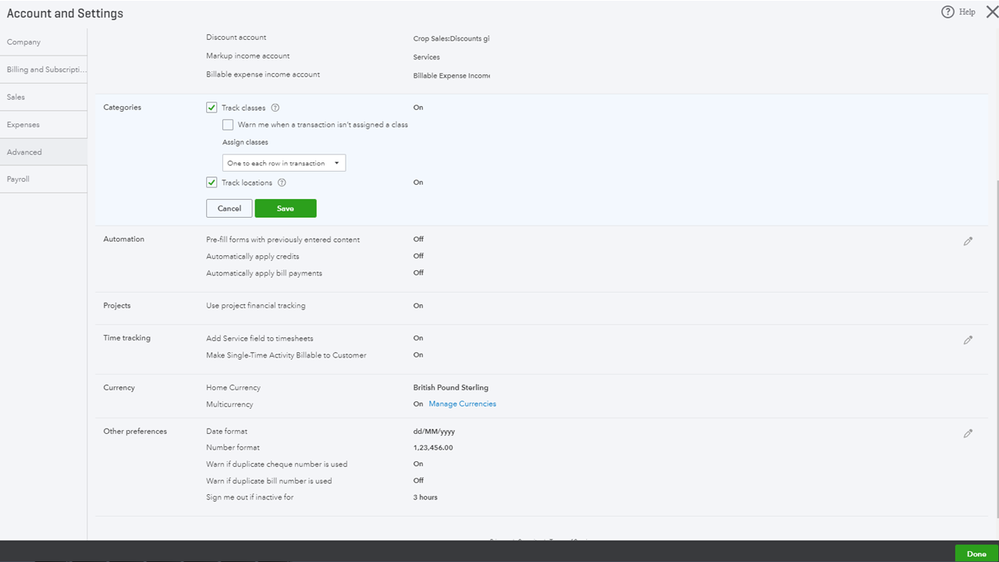Click 'Add Service field to timesheets'
The width and height of the screenshot is (999, 562).
point(259,338)
